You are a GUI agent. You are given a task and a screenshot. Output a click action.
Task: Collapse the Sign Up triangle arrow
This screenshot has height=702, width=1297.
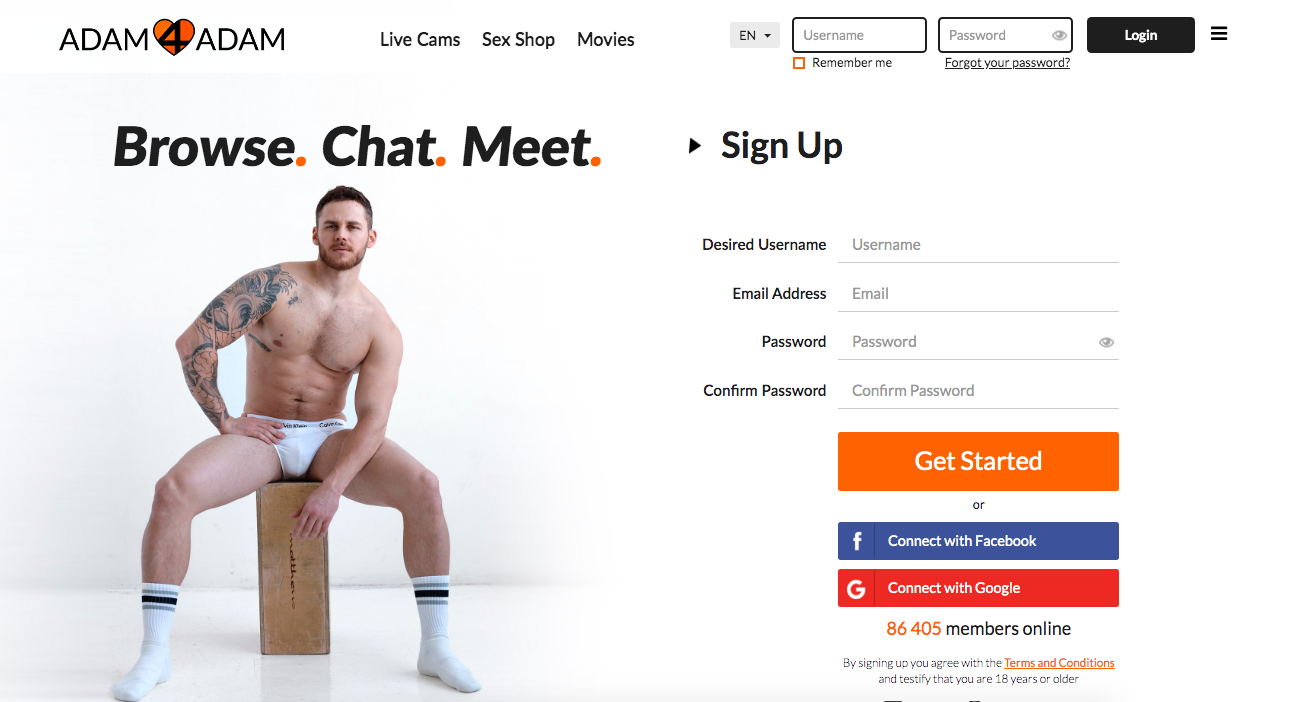695,146
